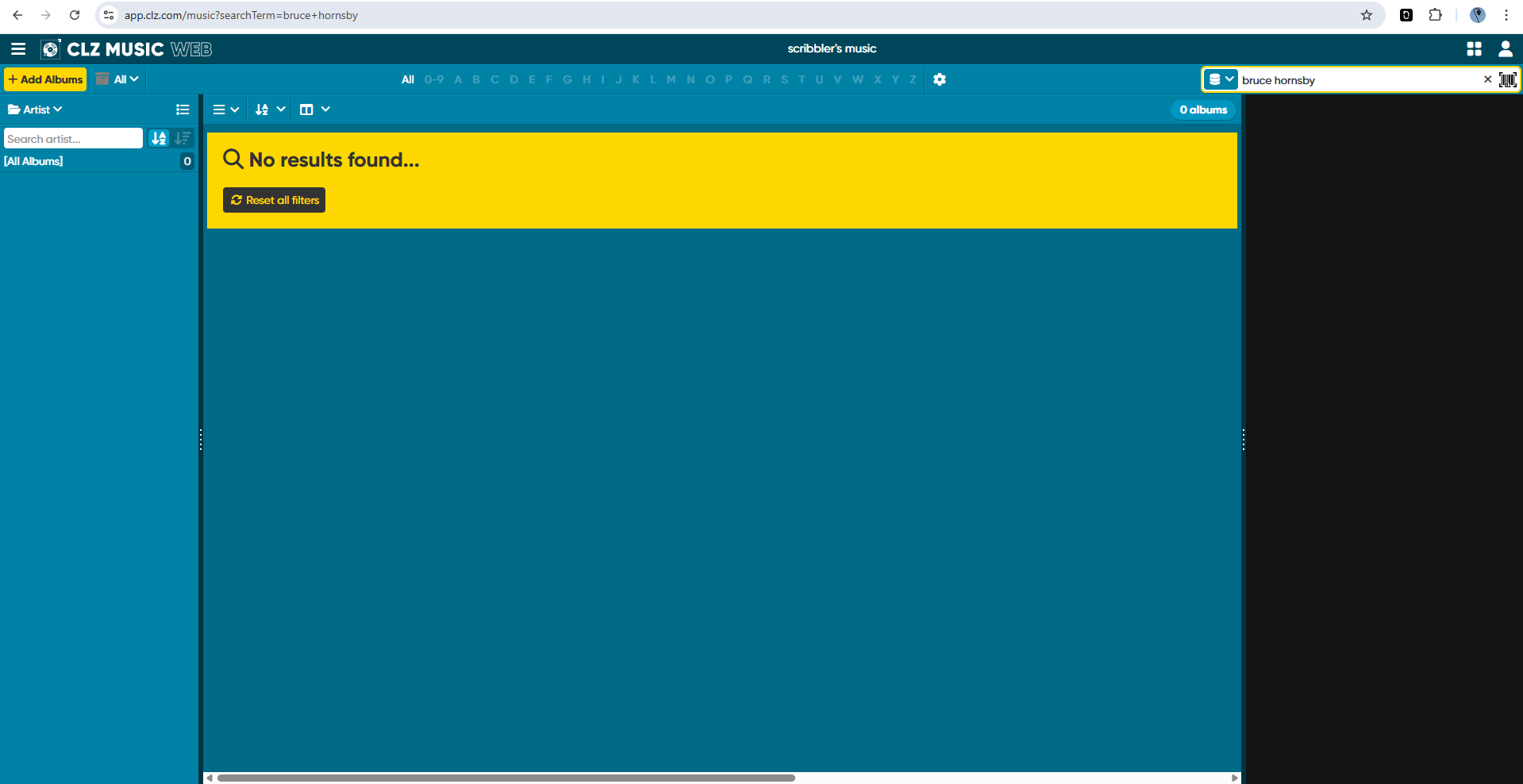
Task: Click the Add Albums button
Action: pyautogui.click(x=46, y=79)
